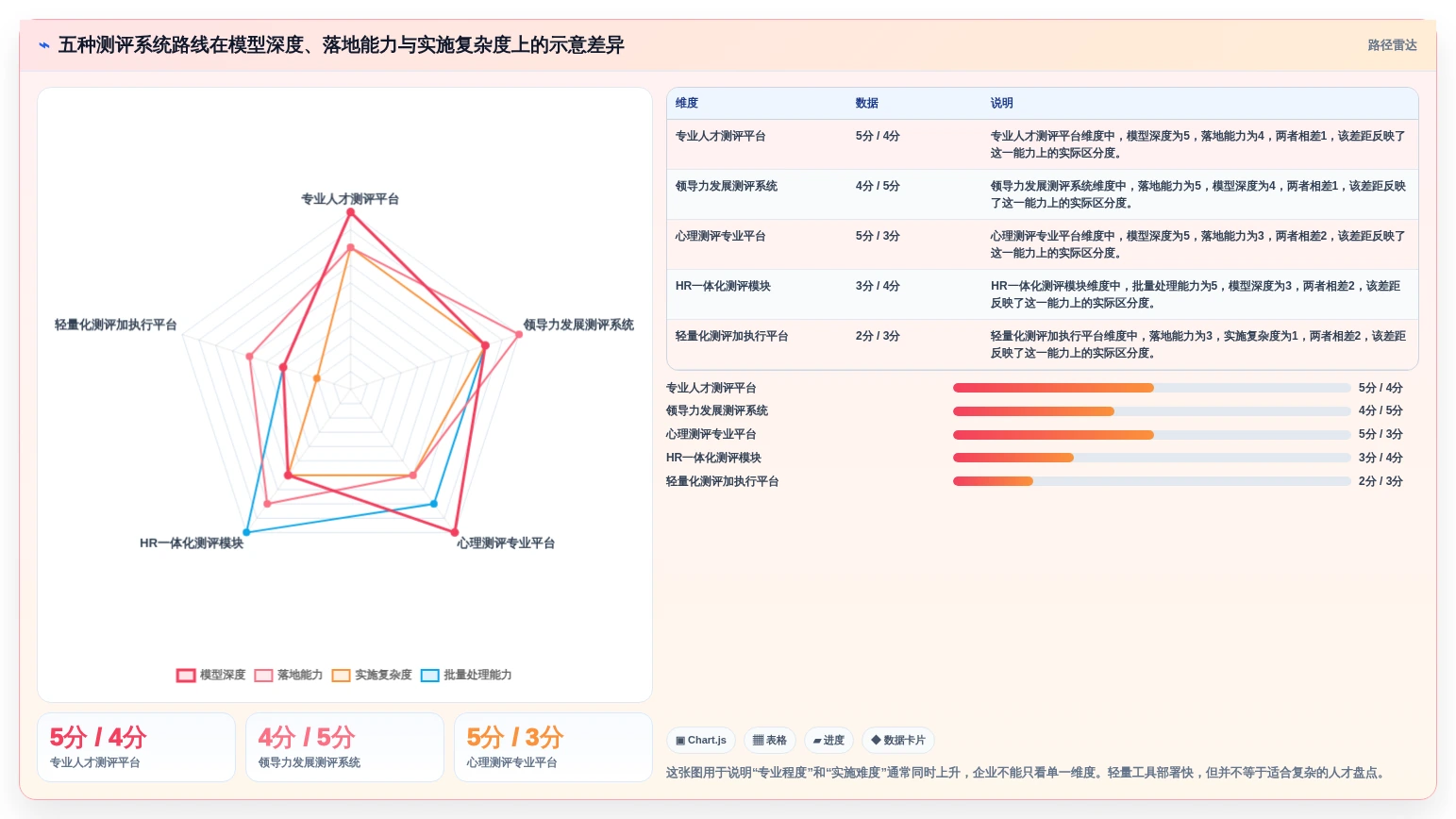Click the 轻量化测评加执行平台 progress bar
The height and width of the screenshot is (819, 1456).
click(1151, 481)
